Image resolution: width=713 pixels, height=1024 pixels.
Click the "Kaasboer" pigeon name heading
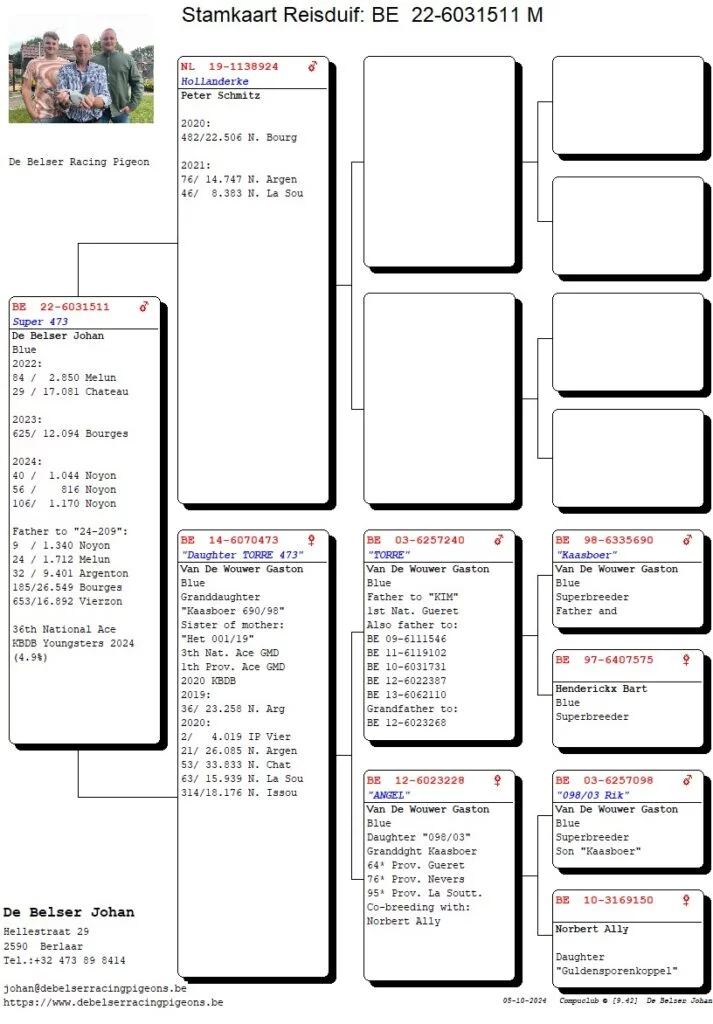click(x=586, y=555)
